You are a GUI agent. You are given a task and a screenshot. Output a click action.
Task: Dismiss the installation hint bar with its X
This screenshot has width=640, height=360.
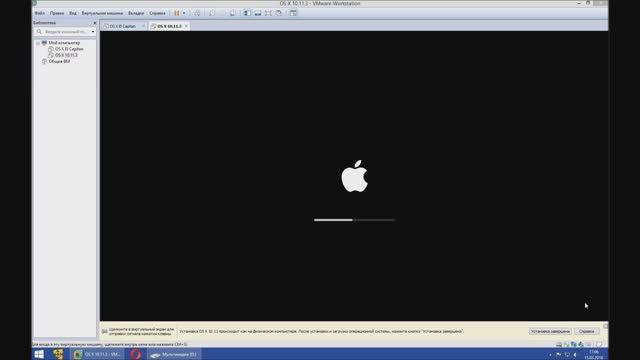tap(605, 326)
